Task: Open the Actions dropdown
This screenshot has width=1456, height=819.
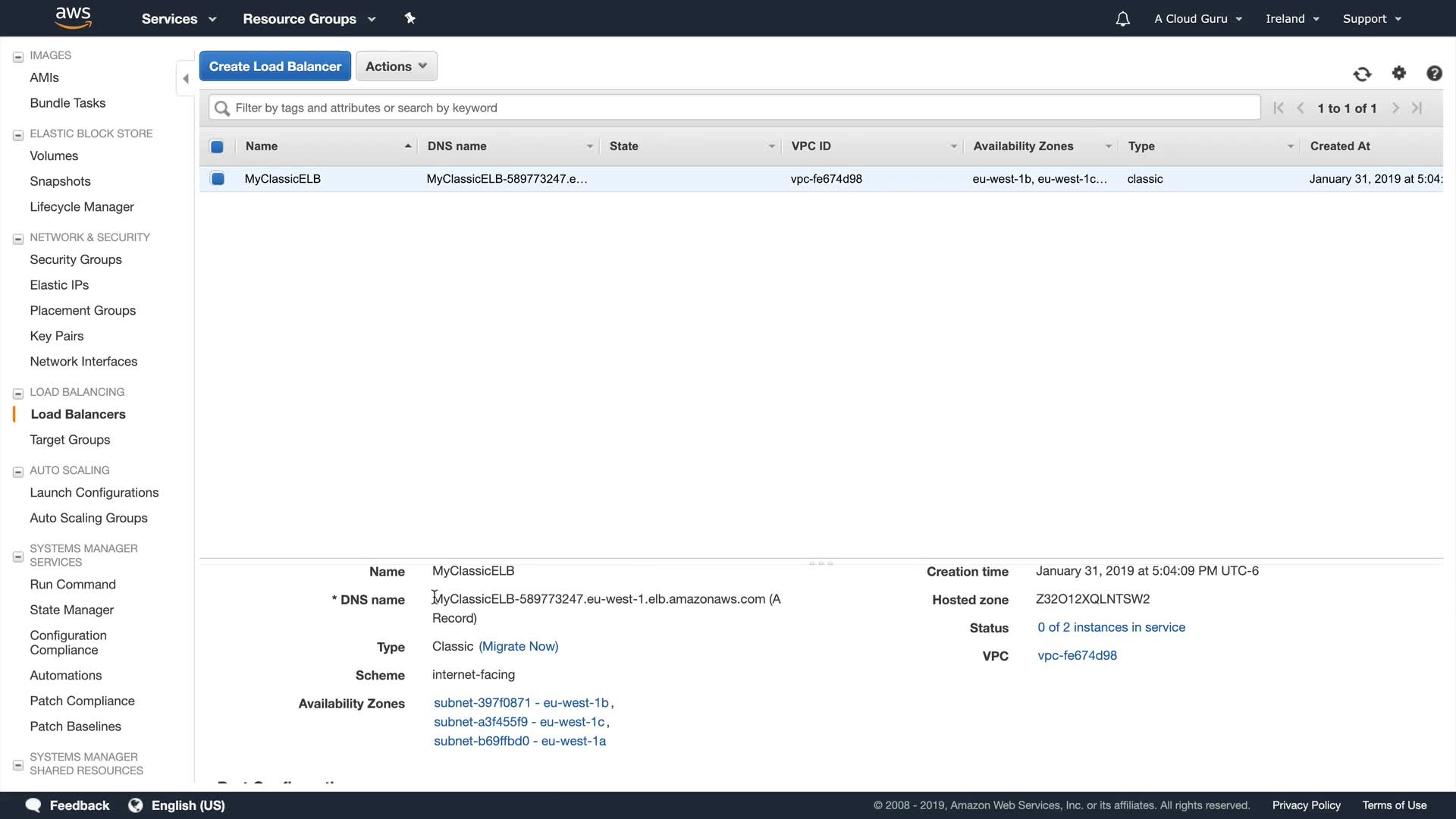Action: tap(396, 66)
